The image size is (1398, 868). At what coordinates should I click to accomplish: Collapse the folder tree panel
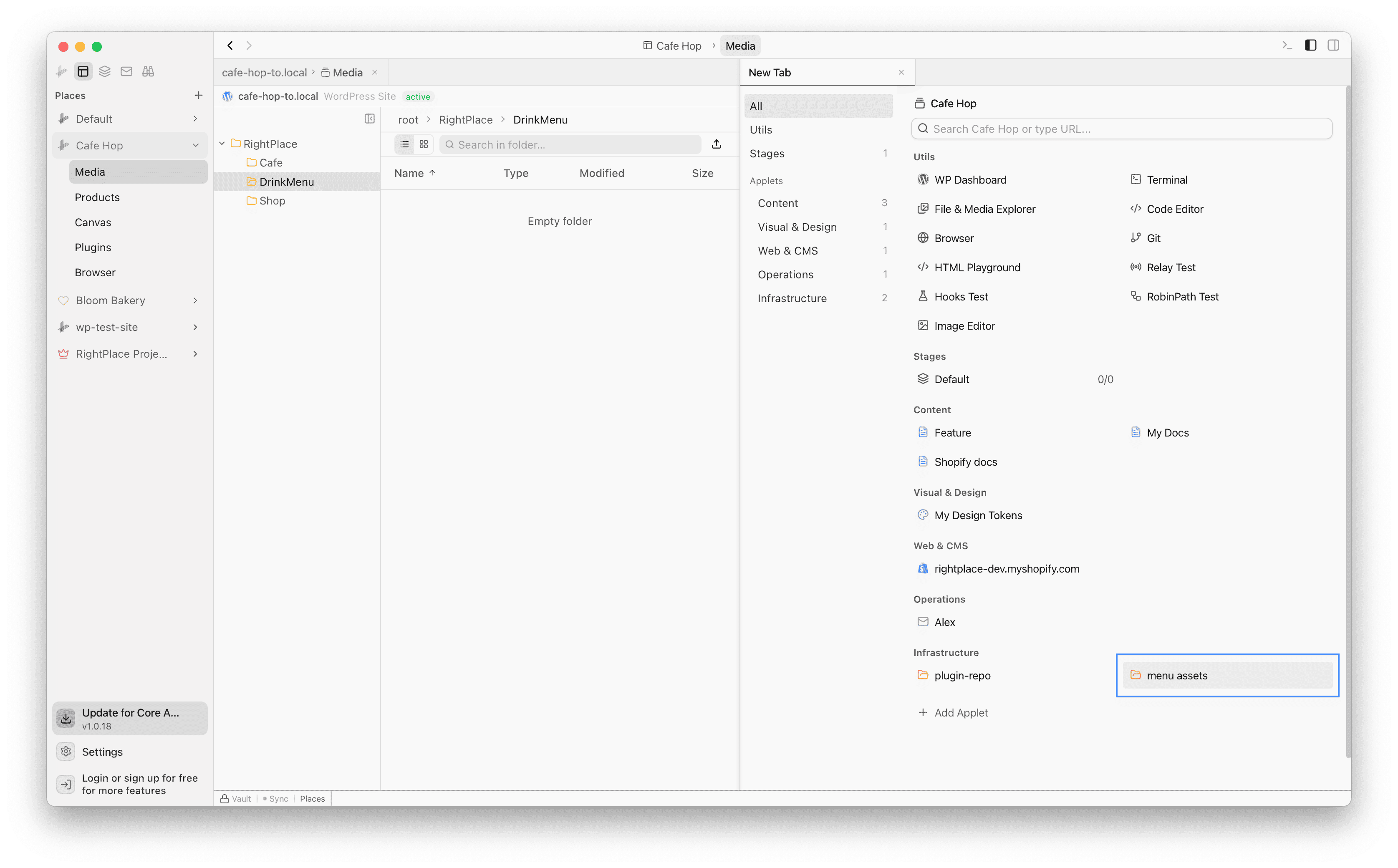pos(370,119)
